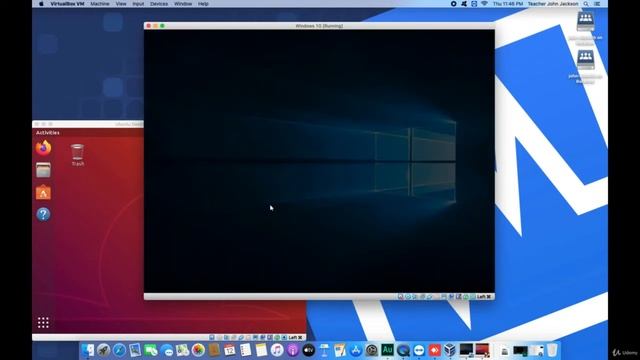Open the Devices menu

click(159, 4)
